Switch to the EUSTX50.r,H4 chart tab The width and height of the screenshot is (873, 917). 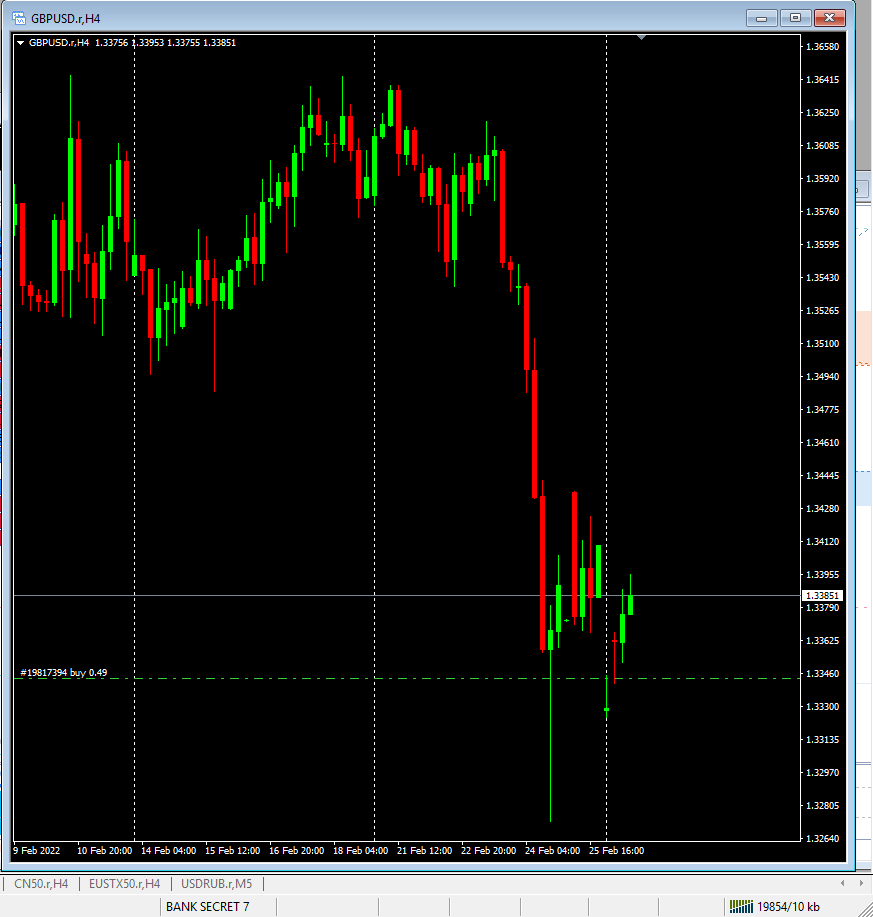pos(125,884)
